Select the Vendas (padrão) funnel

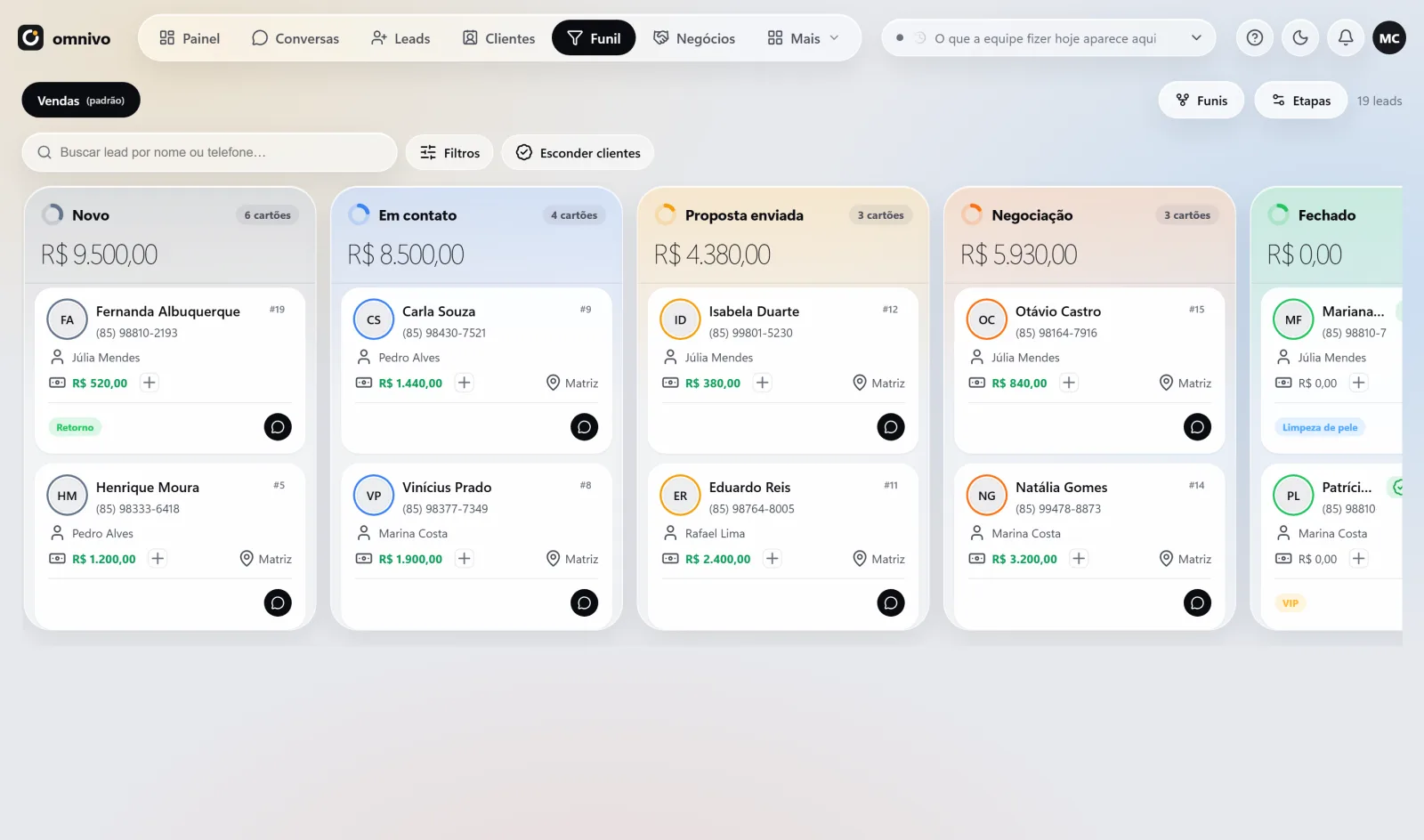[81, 101]
